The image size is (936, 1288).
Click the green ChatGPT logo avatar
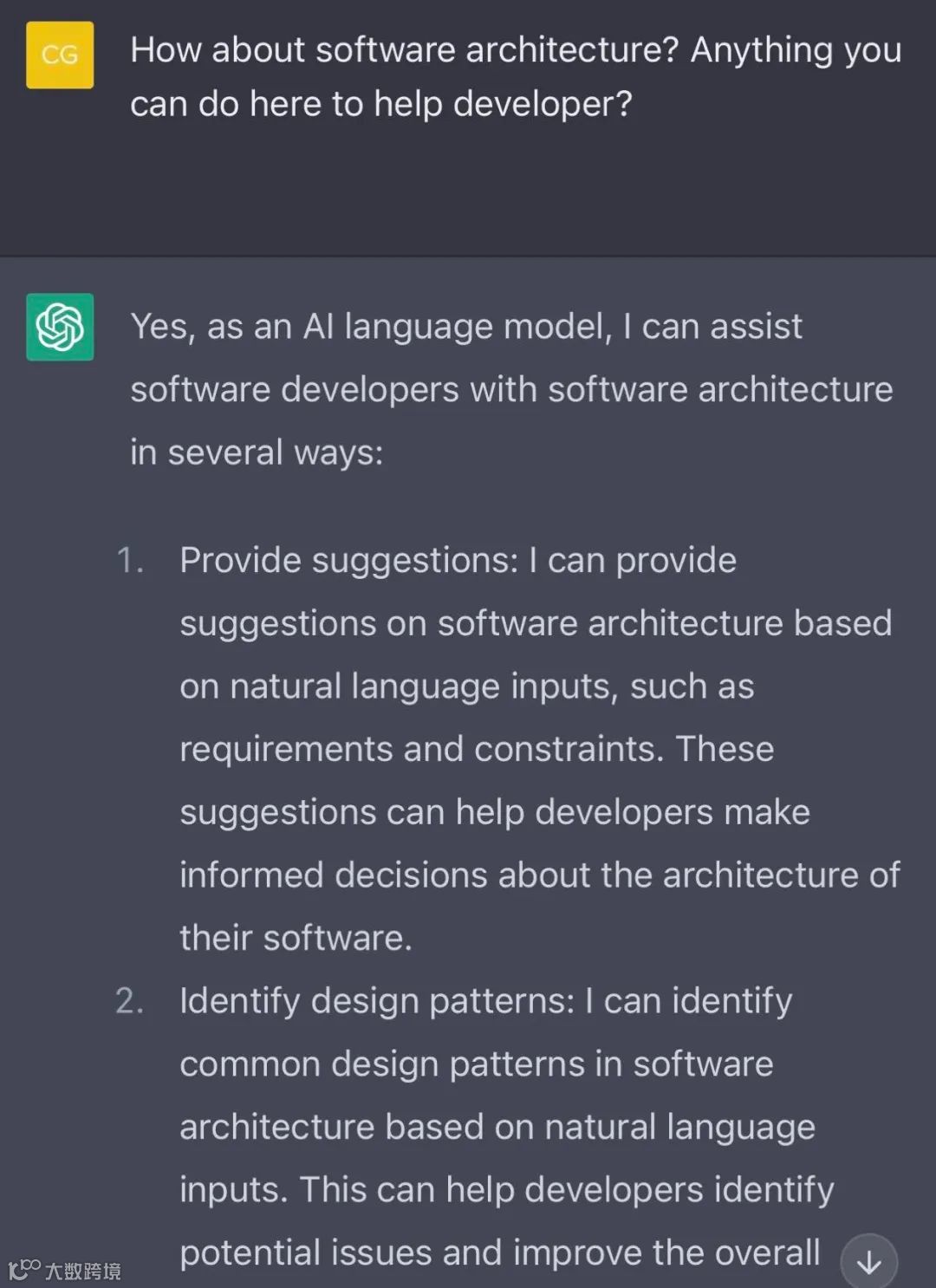(60, 327)
